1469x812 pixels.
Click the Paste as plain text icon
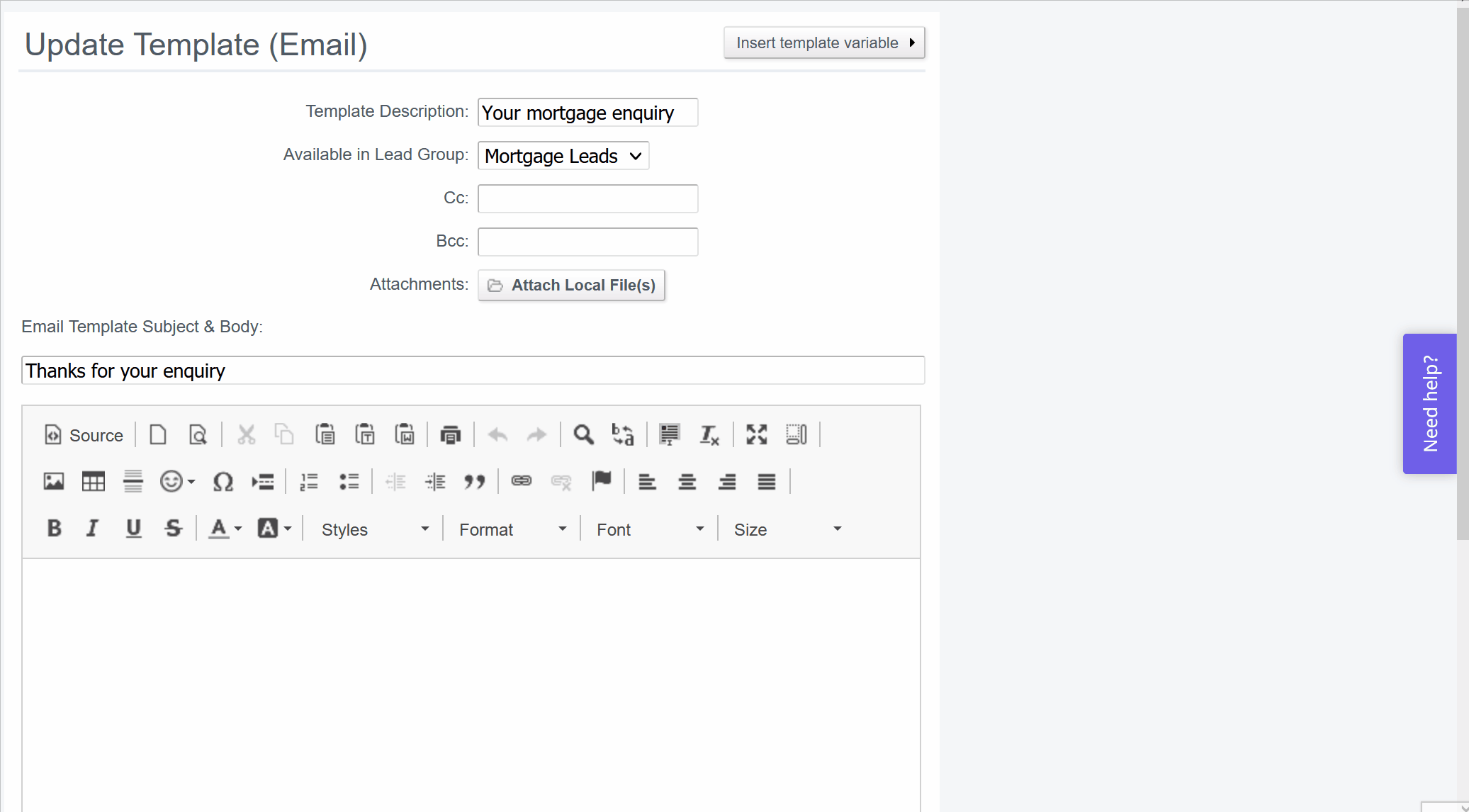(x=365, y=434)
